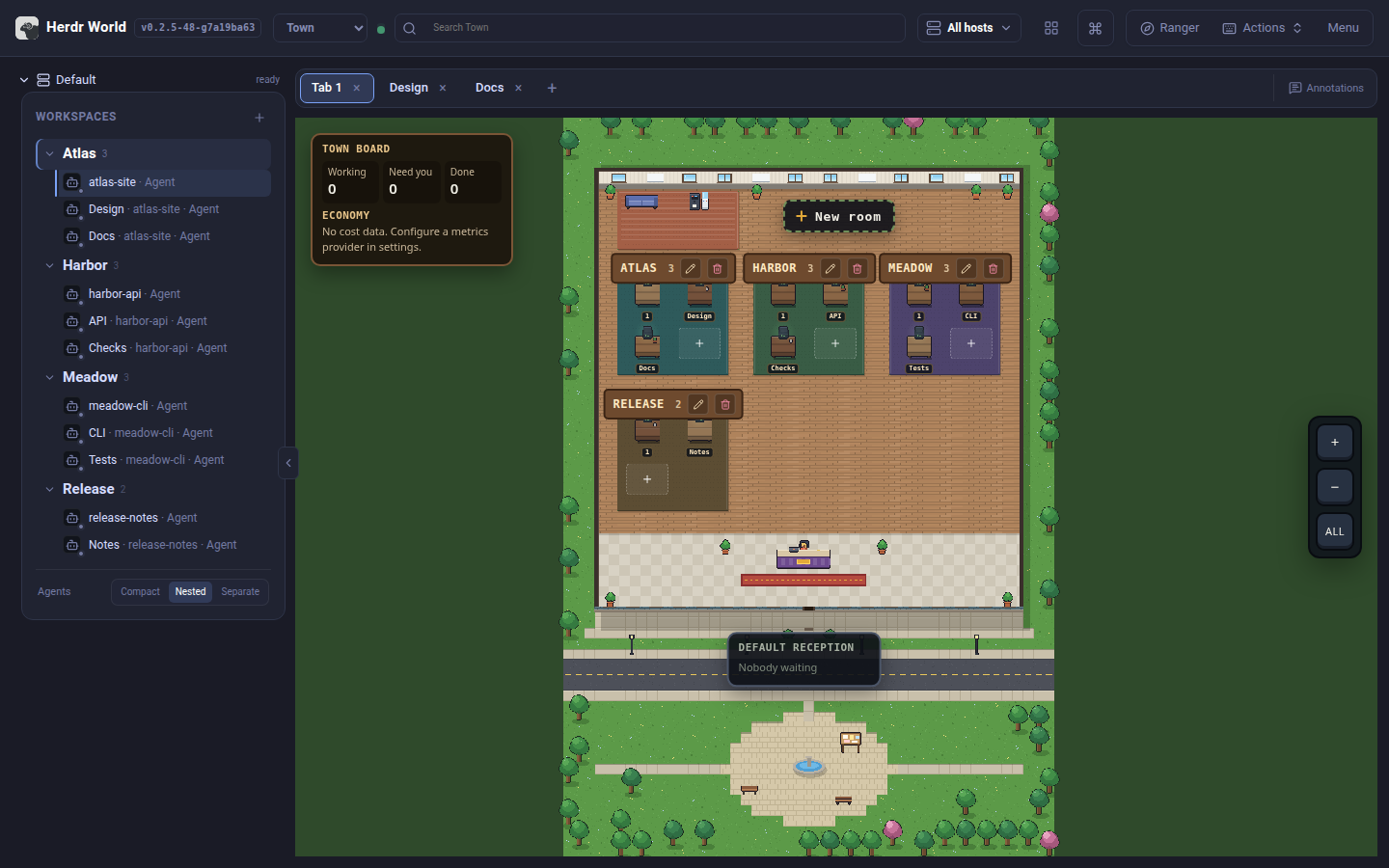1389x868 pixels.
Task: Click the HARBOR room pencil edit icon
Action: pos(831,269)
